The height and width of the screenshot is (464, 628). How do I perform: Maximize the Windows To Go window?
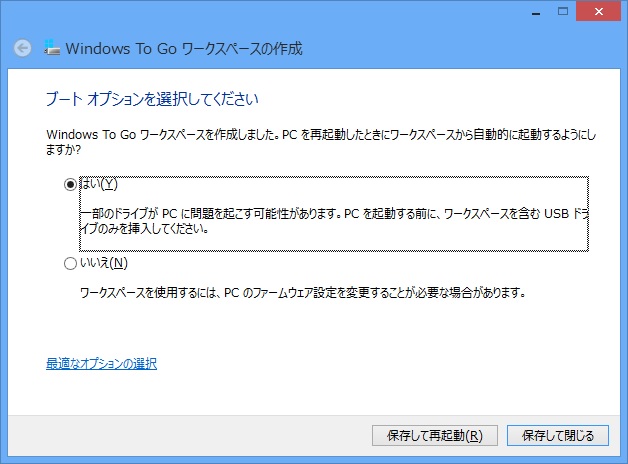point(563,11)
